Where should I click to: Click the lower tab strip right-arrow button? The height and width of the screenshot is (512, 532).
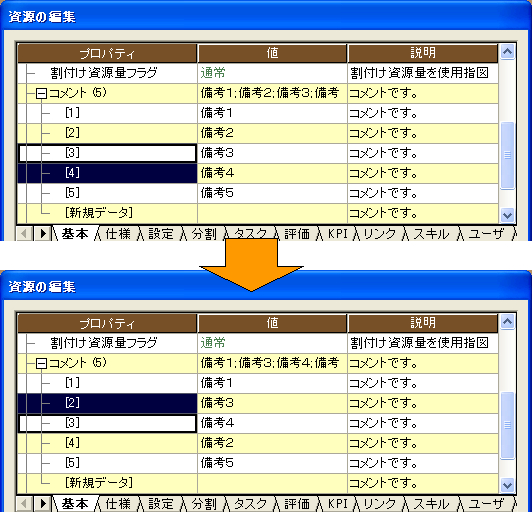coord(43,503)
